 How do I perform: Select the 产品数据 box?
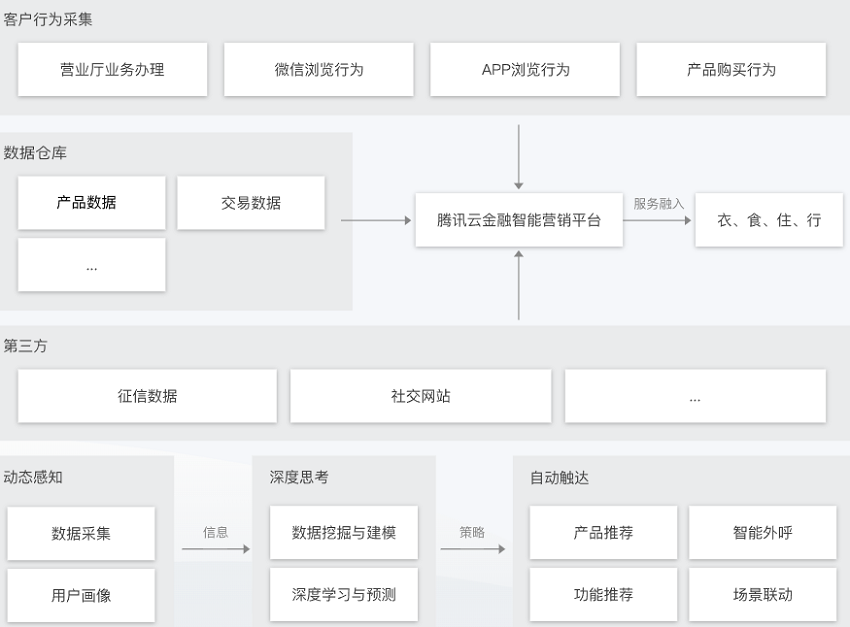coord(92,203)
